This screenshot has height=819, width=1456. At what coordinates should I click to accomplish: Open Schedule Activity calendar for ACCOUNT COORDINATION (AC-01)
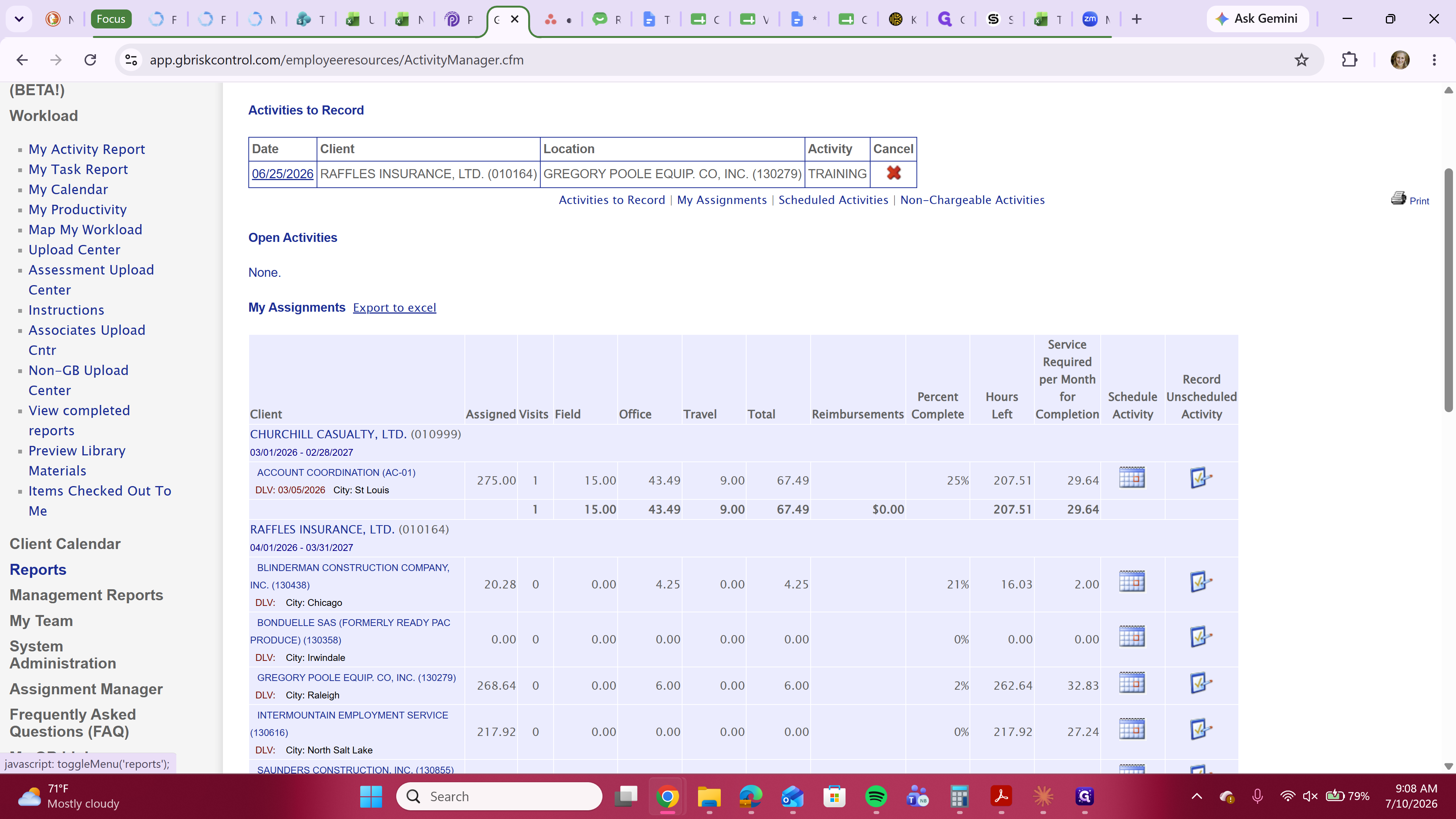(x=1131, y=478)
